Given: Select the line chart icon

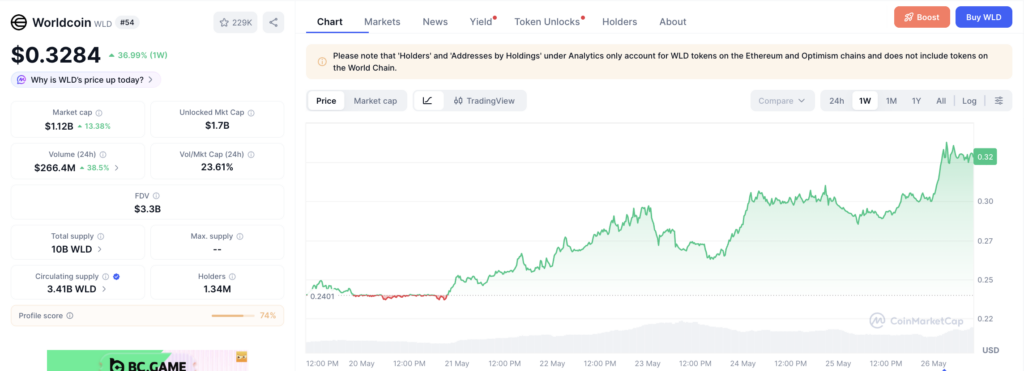Looking at the screenshot, I should (x=428, y=101).
